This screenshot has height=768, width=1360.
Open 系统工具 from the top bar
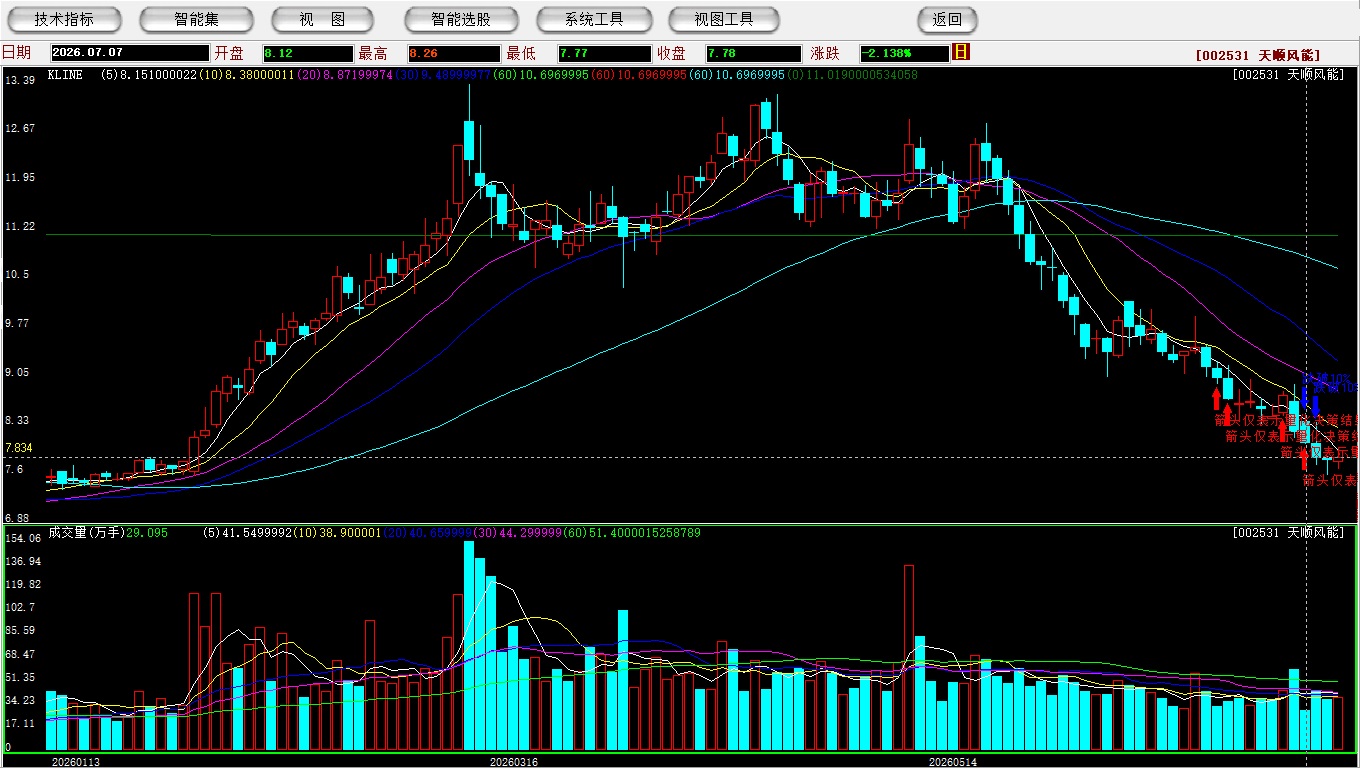coord(594,20)
